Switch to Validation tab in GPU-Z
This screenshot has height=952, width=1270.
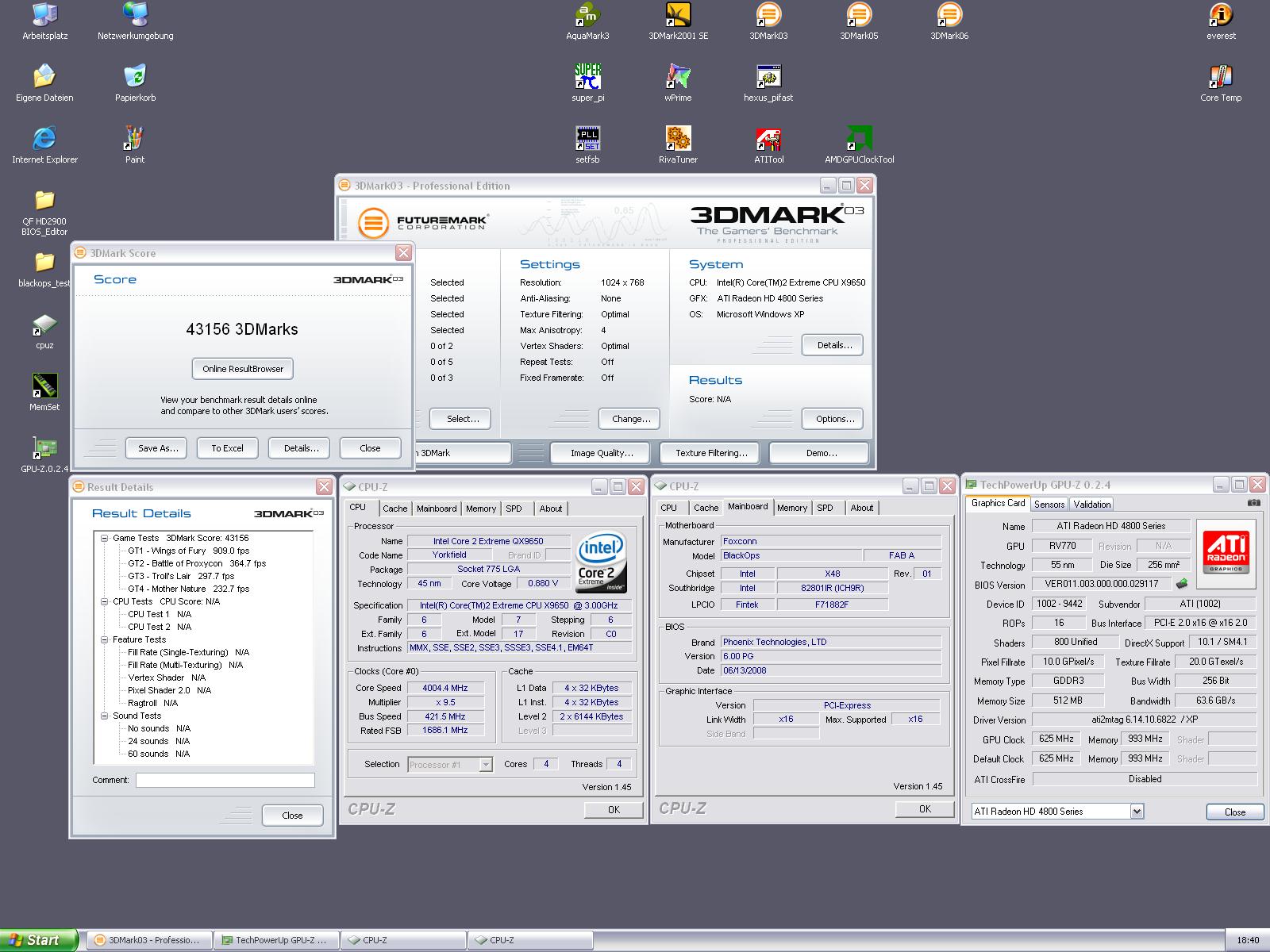(x=1092, y=505)
